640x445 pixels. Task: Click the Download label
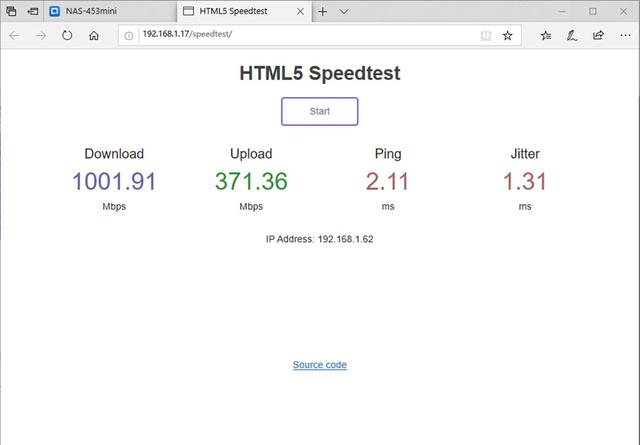click(x=114, y=154)
